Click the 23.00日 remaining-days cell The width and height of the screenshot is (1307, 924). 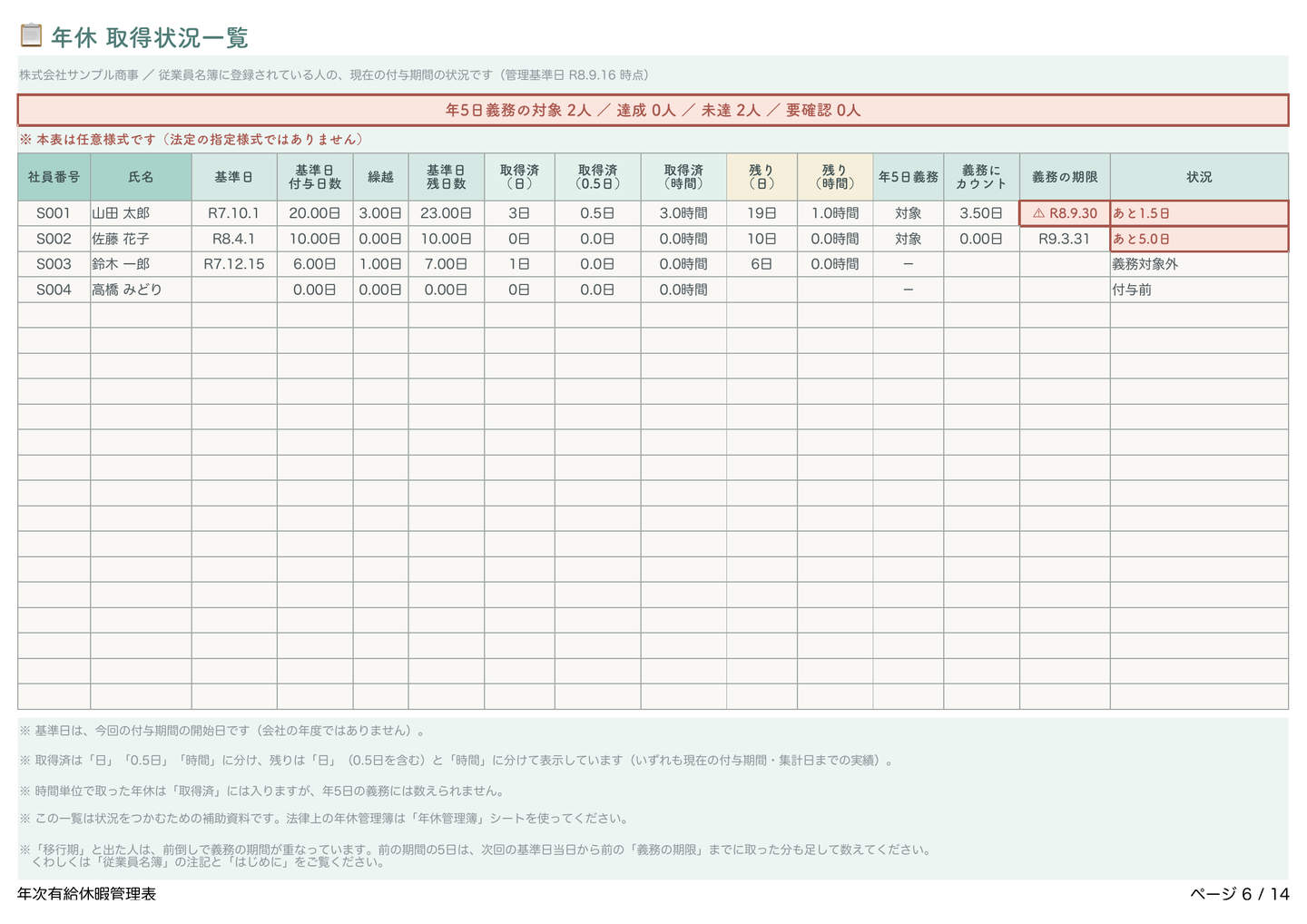[x=446, y=213]
